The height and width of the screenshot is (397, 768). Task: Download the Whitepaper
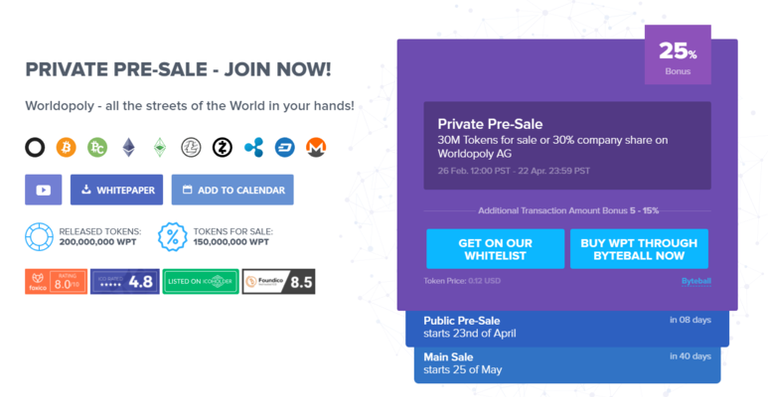tap(117, 189)
